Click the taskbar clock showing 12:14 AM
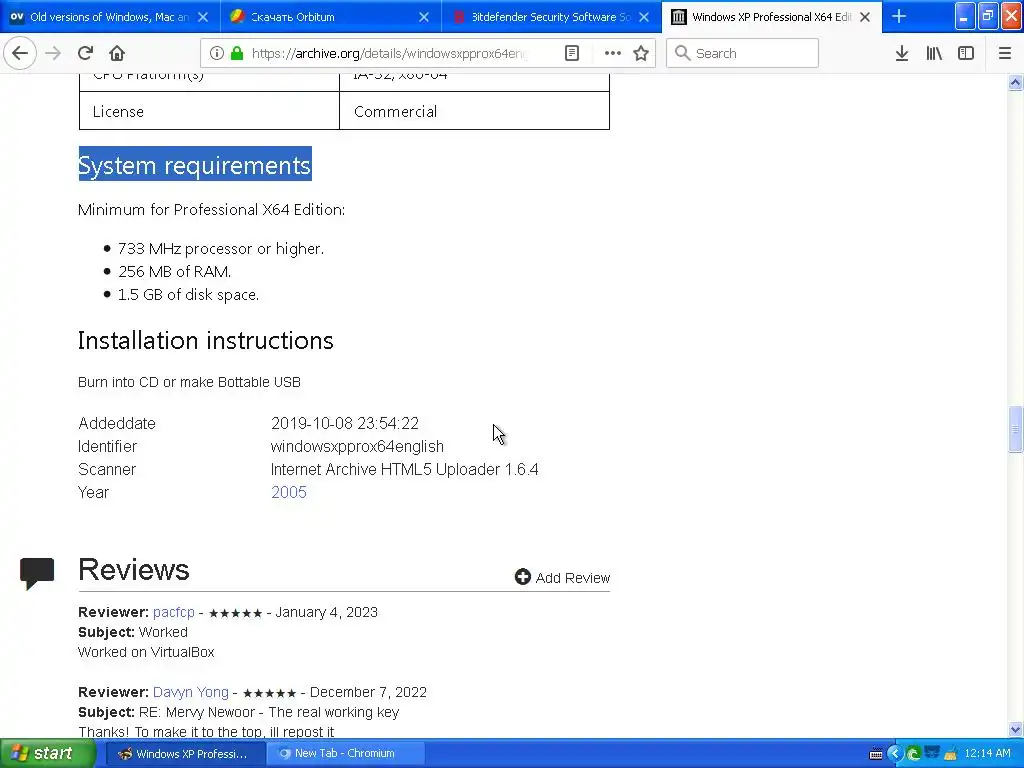Screen dimensions: 1024x768 pyautogui.click(x=987, y=754)
